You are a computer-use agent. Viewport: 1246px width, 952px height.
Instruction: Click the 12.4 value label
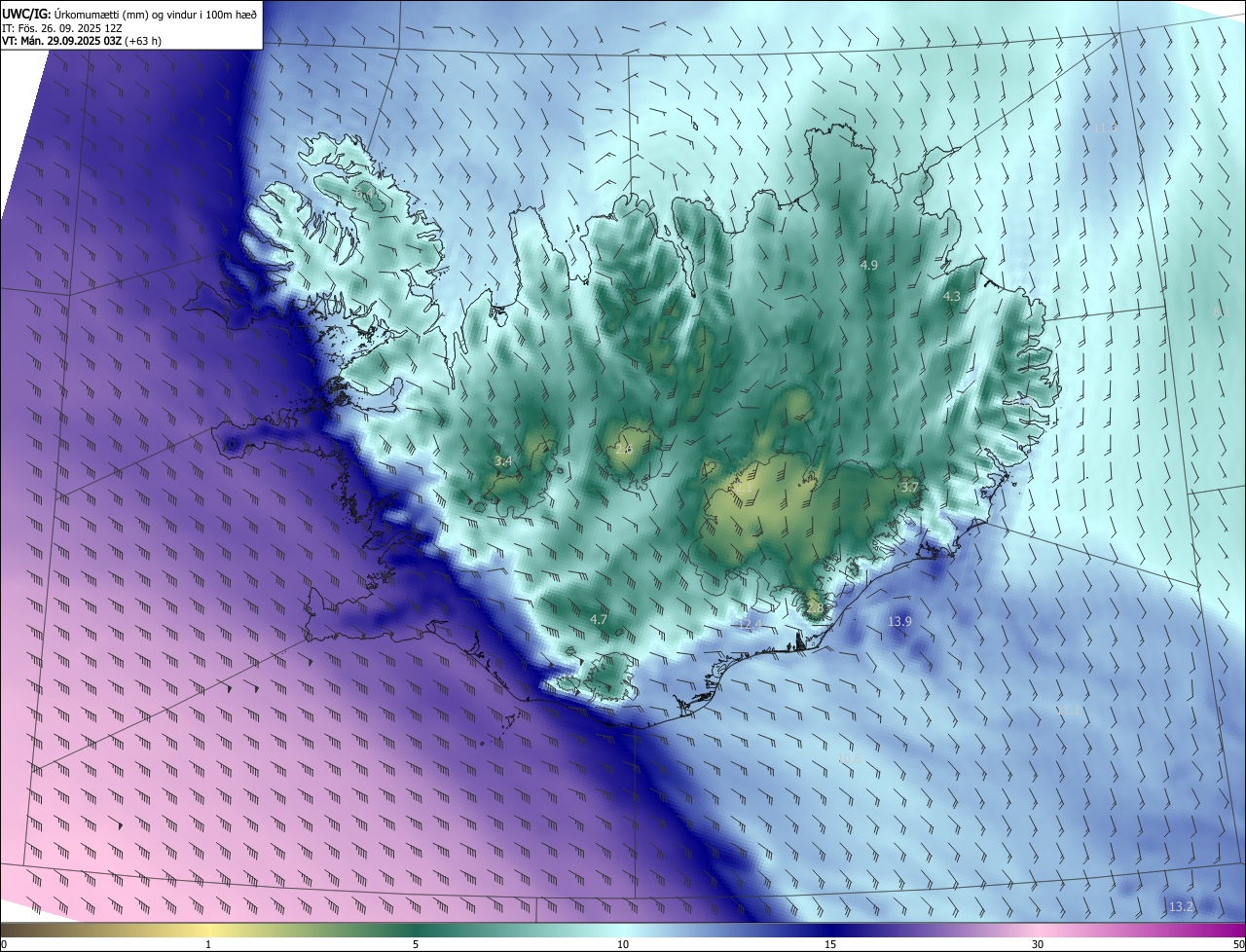point(748,623)
